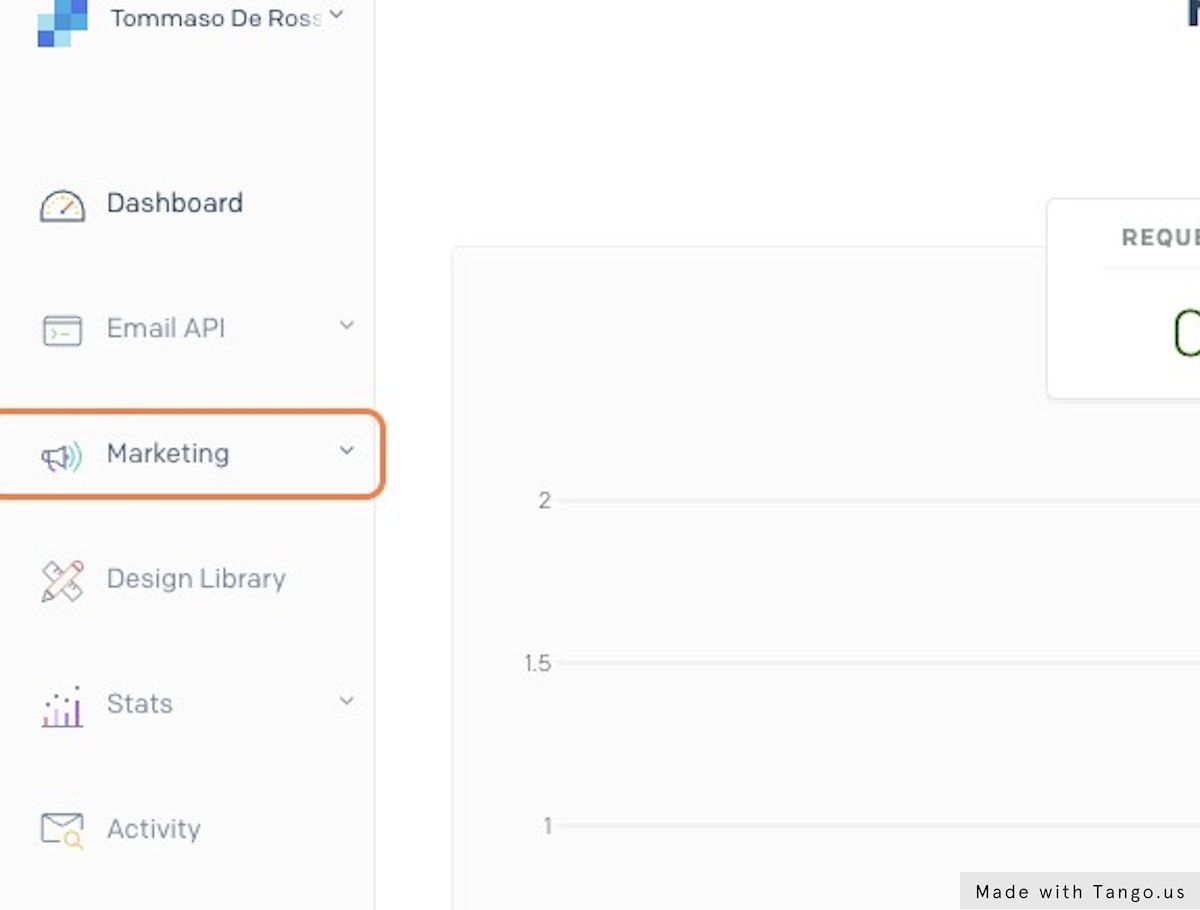Click the Marketing megaphone icon
Screen dimensions: 1200x910
[62, 457]
